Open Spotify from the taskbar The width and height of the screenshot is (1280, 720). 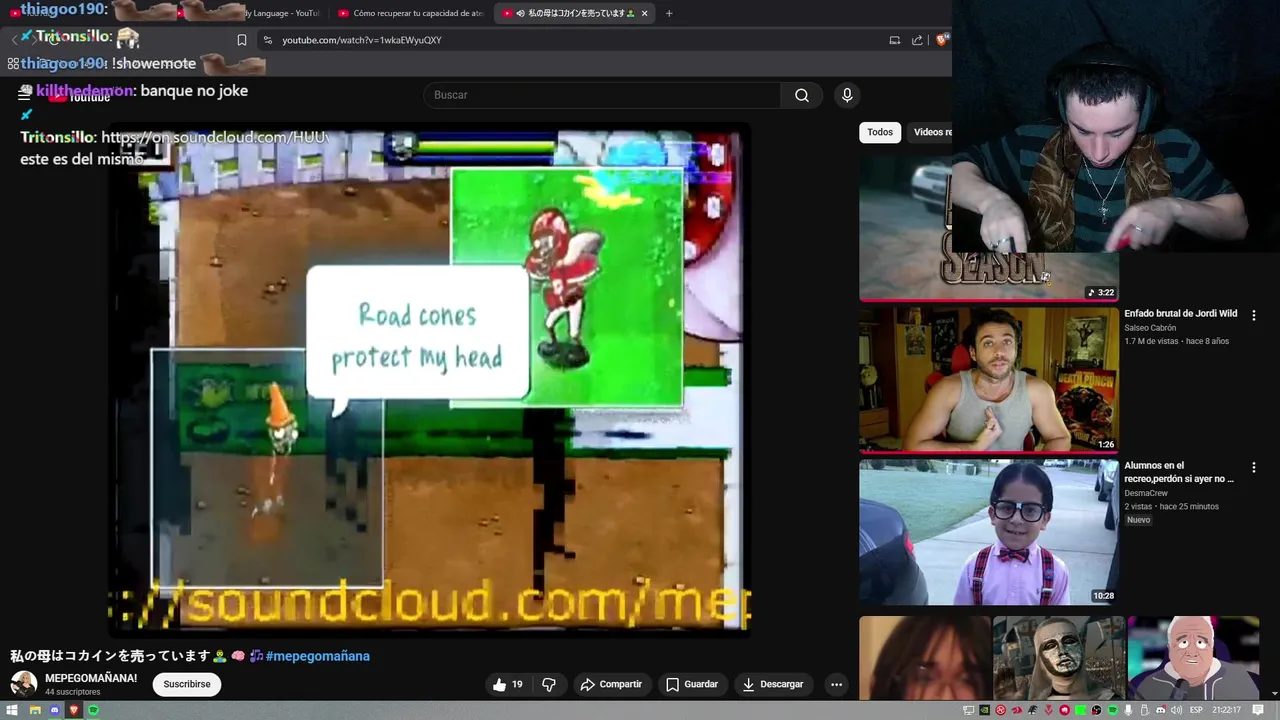pos(94,710)
